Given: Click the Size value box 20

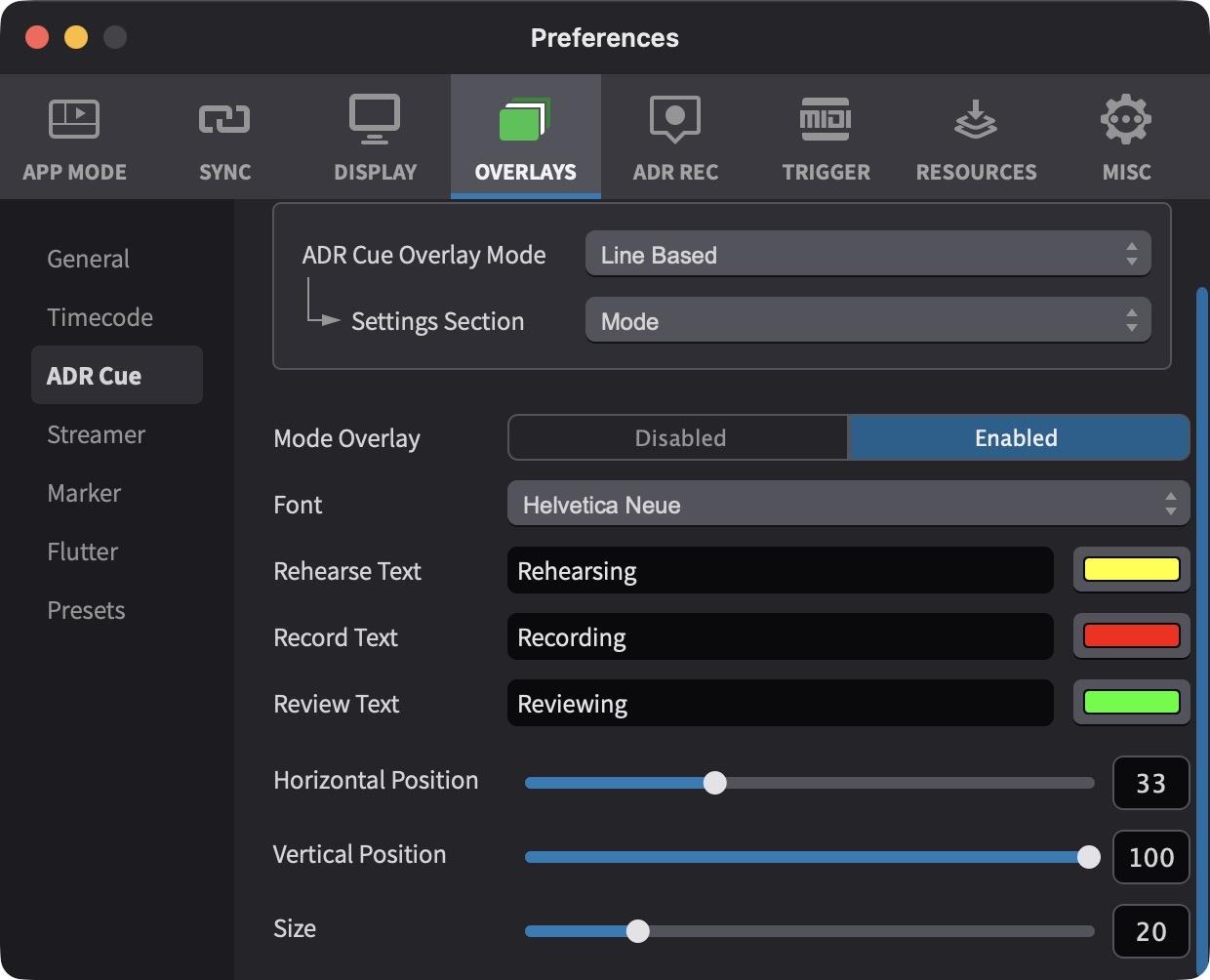Looking at the screenshot, I should (x=1151, y=931).
